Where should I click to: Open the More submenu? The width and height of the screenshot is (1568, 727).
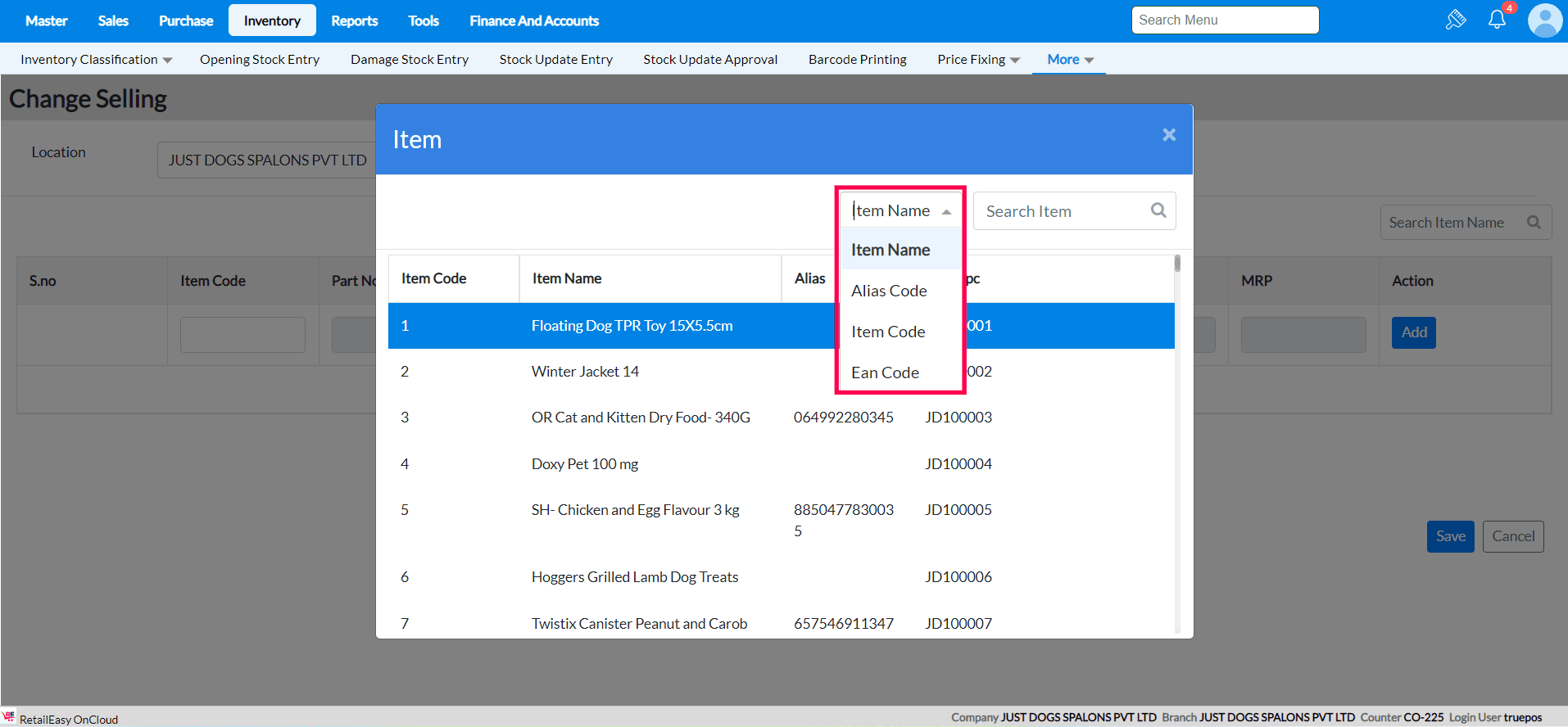point(1069,60)
